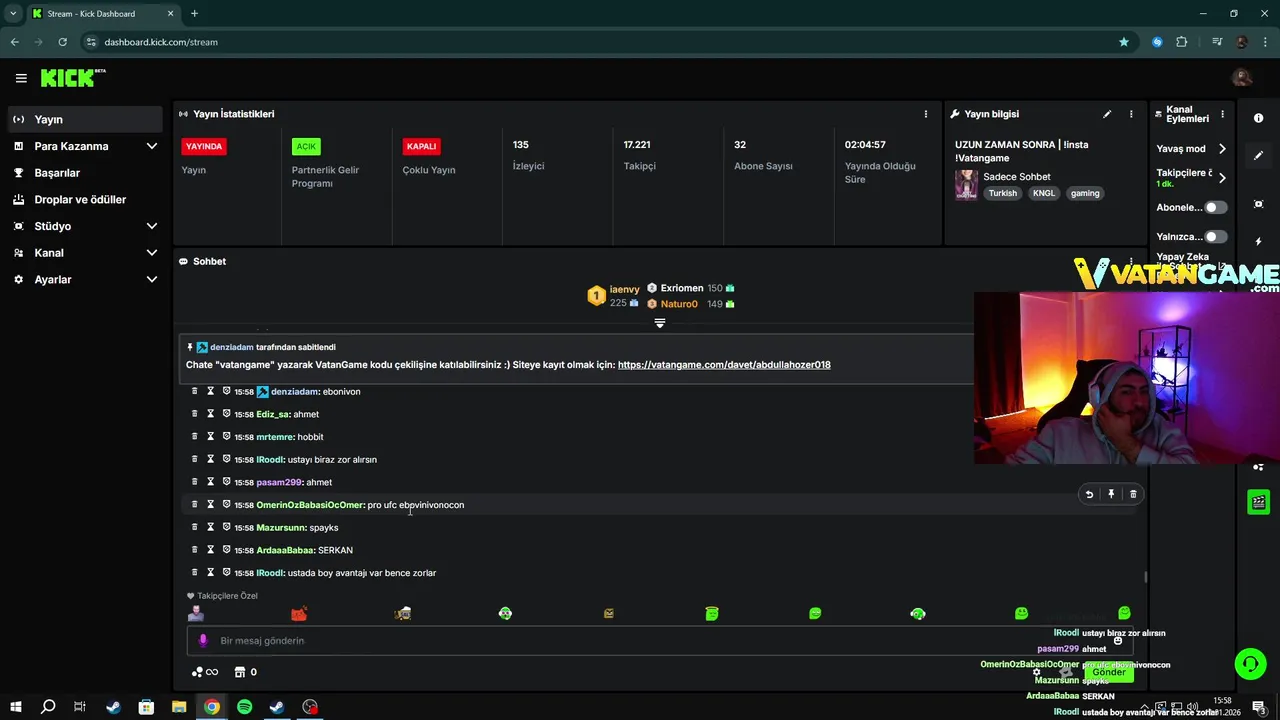This screenshot has width=1280, height=720.
Task: Click the undo icon on the OmerinOzBabasiOcOmer message
Action: pos(1089,494)
